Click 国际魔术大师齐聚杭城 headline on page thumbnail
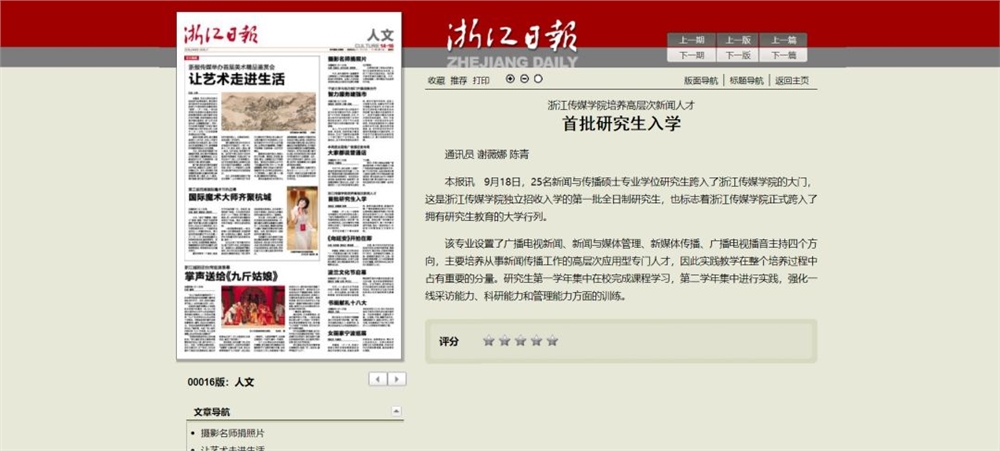Viewport: 1000px width, 451px height. click(229, 197)
